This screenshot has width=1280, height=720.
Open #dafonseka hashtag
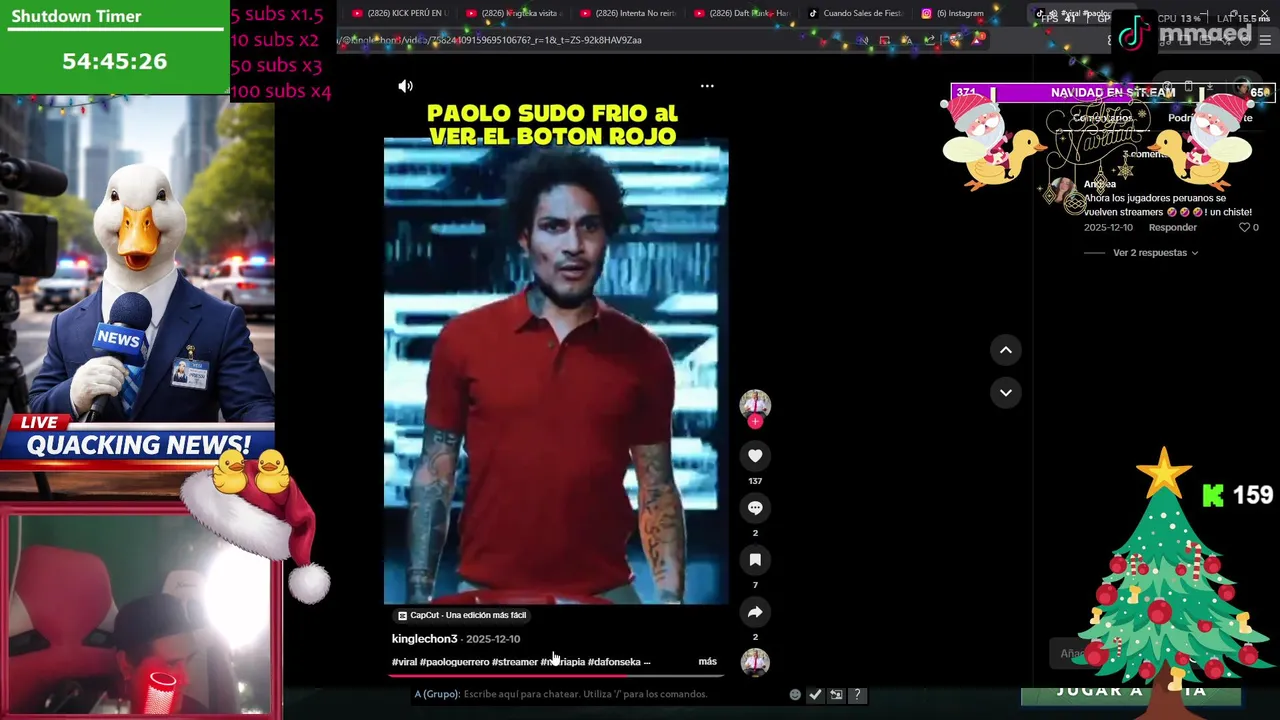(614, 662)
